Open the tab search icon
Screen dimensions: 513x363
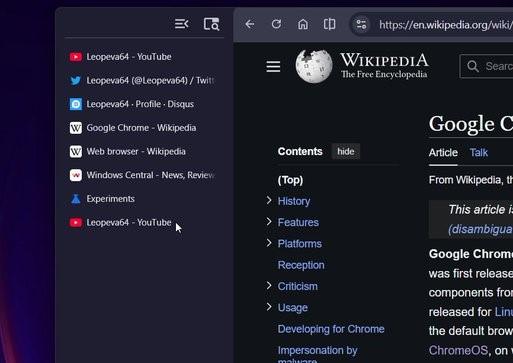coord(211,24)
